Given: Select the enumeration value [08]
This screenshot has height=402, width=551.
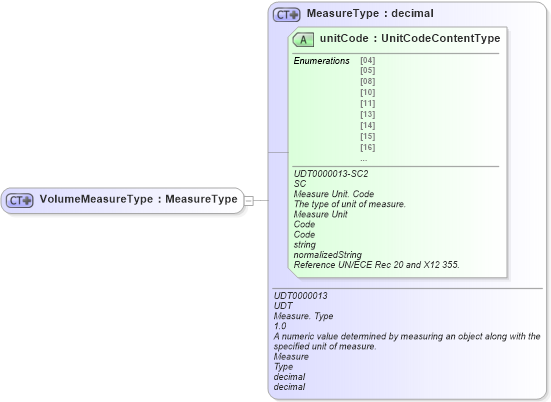Looking at the screenshot, I should pyautogui.click(x=368, y=81).
